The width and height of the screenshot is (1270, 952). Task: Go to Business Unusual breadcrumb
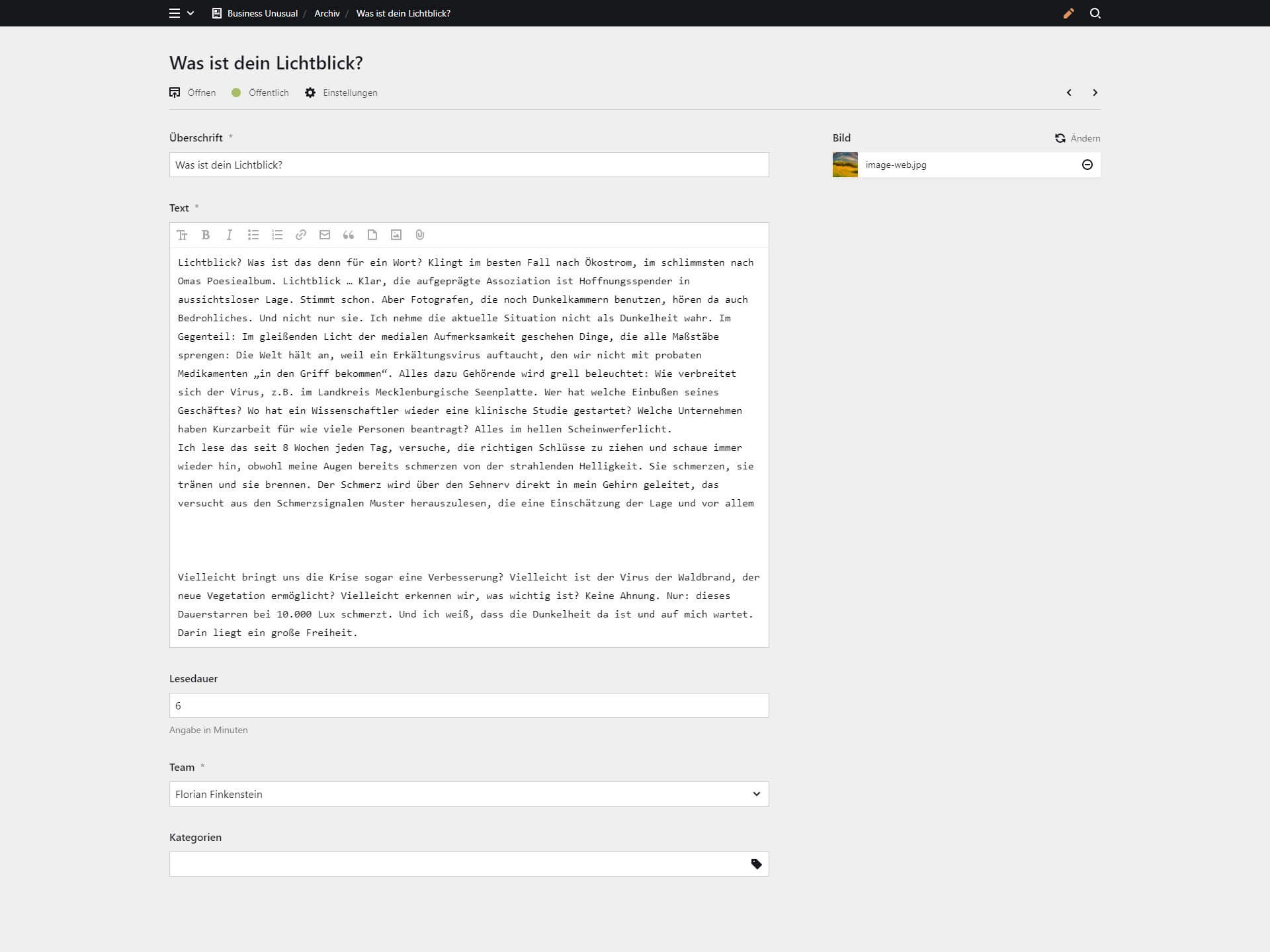(x=255, y=13)
